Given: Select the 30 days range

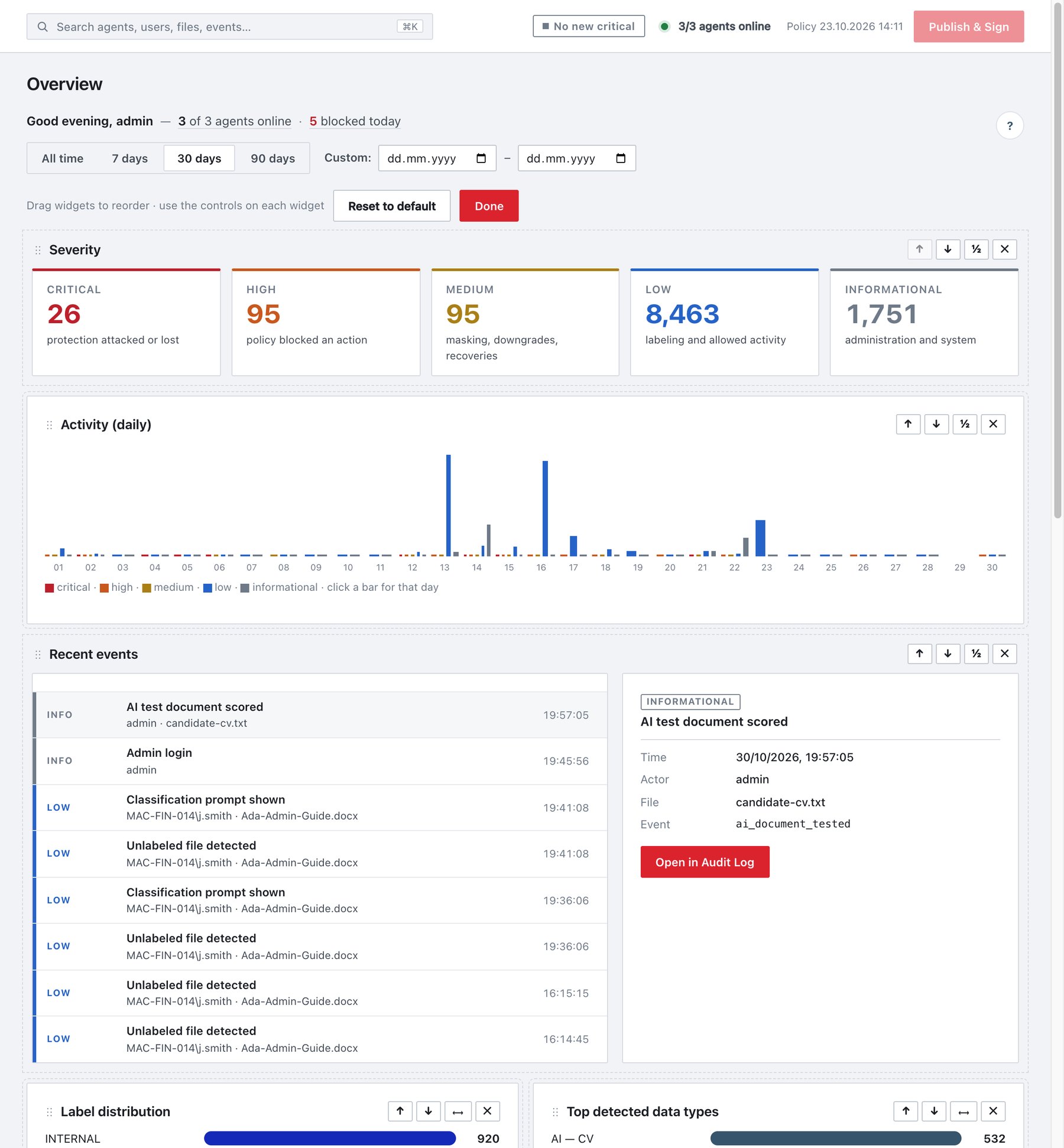Looking at the screenshot, I should pyautogui.click(x=199, y=158).
